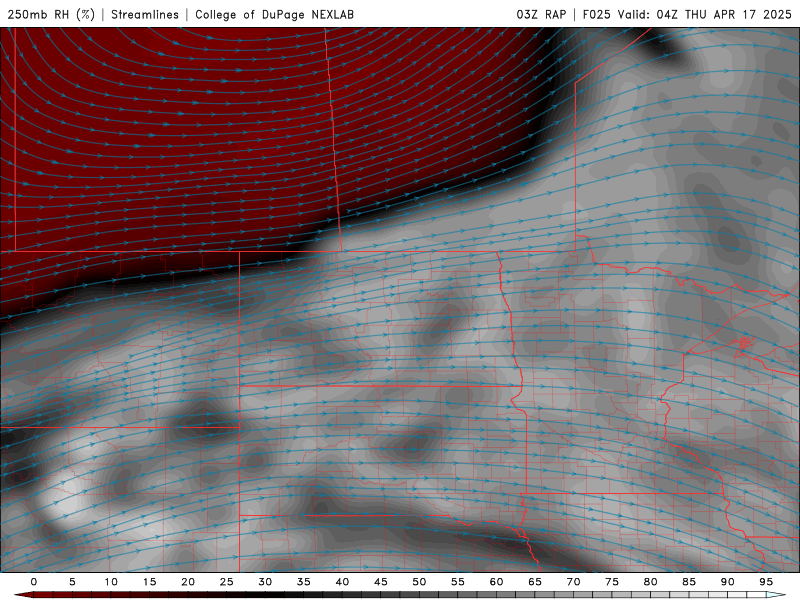Image resolution: width=800 pixels, height=600 pixels.
Task: Click the "90" label on the color scale
Action: click(728, 582)
